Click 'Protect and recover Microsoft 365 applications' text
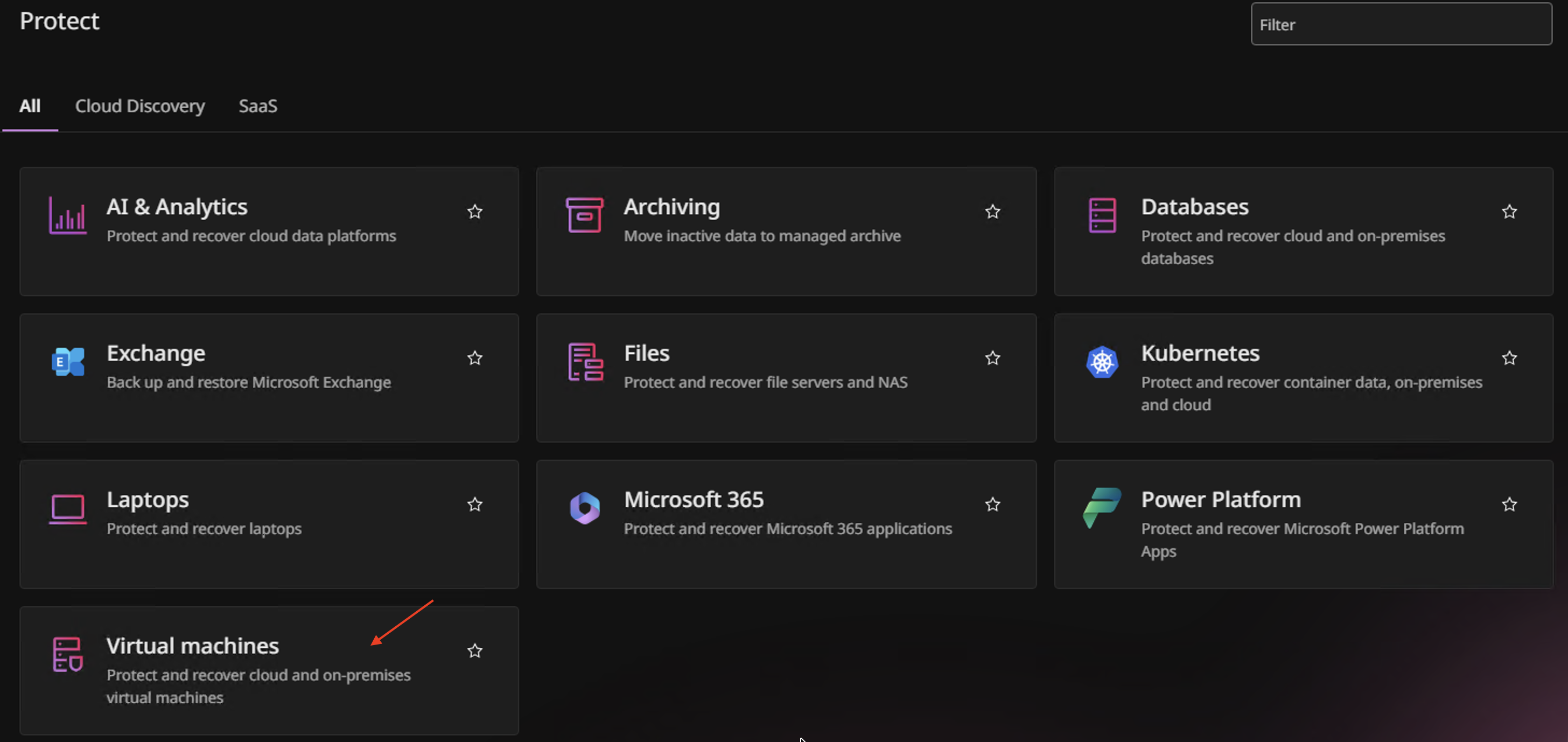Image resolution: width=1568 pixels, height=742 pixels. [788, 529]
